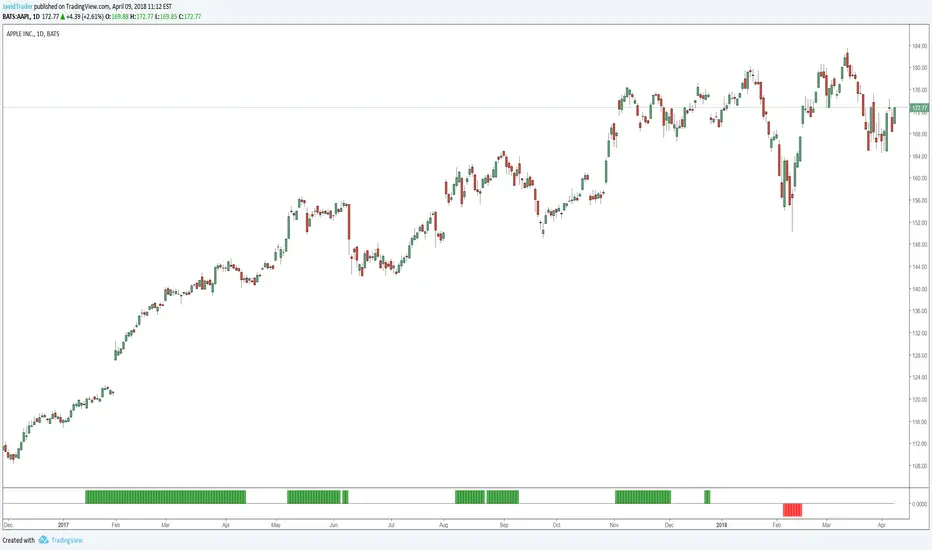Click the Dec label at time axis start
The image size is (932, 550).
coord(9,523)
